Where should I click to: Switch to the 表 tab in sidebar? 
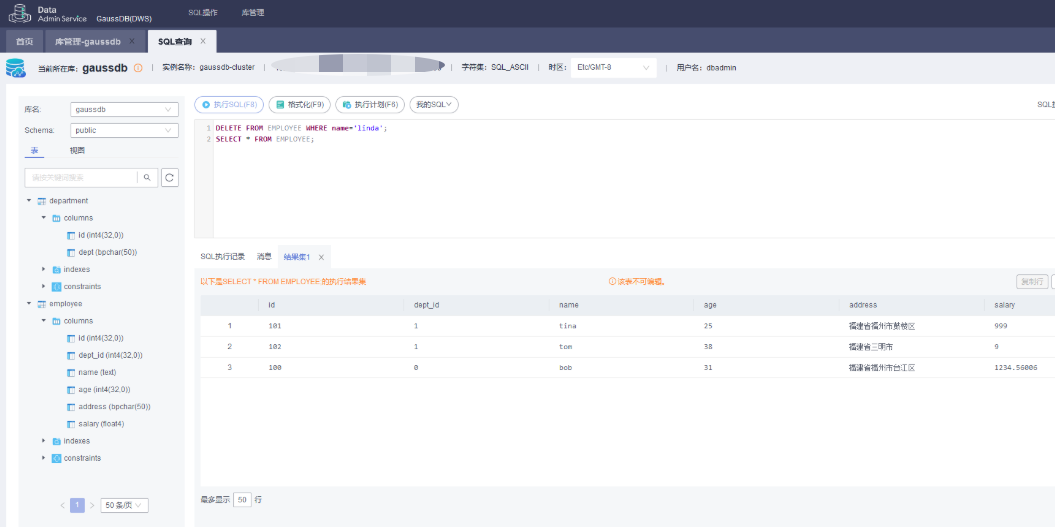(34, 151)
